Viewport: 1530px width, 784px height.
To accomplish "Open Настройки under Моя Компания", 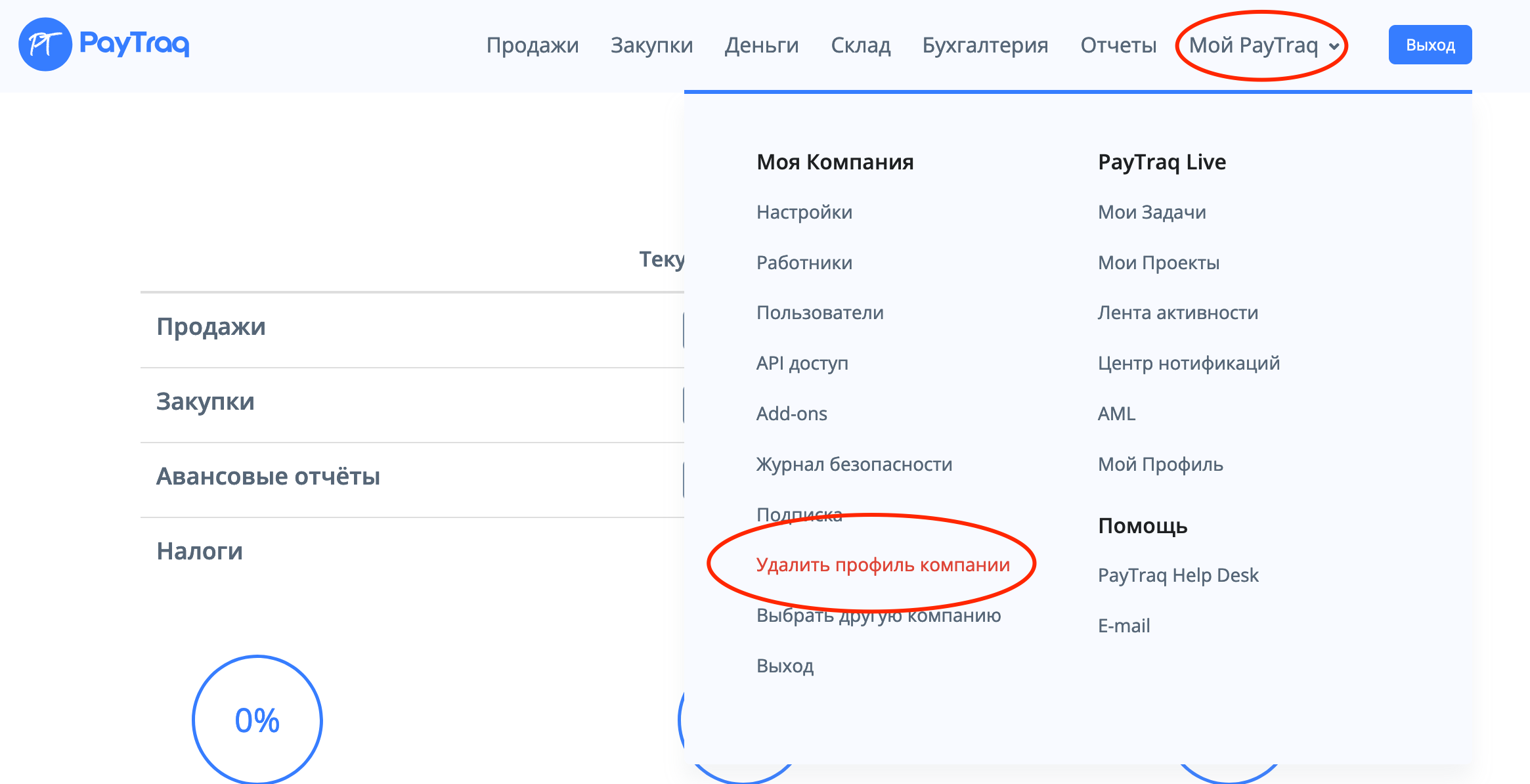I will coord(804,212).
